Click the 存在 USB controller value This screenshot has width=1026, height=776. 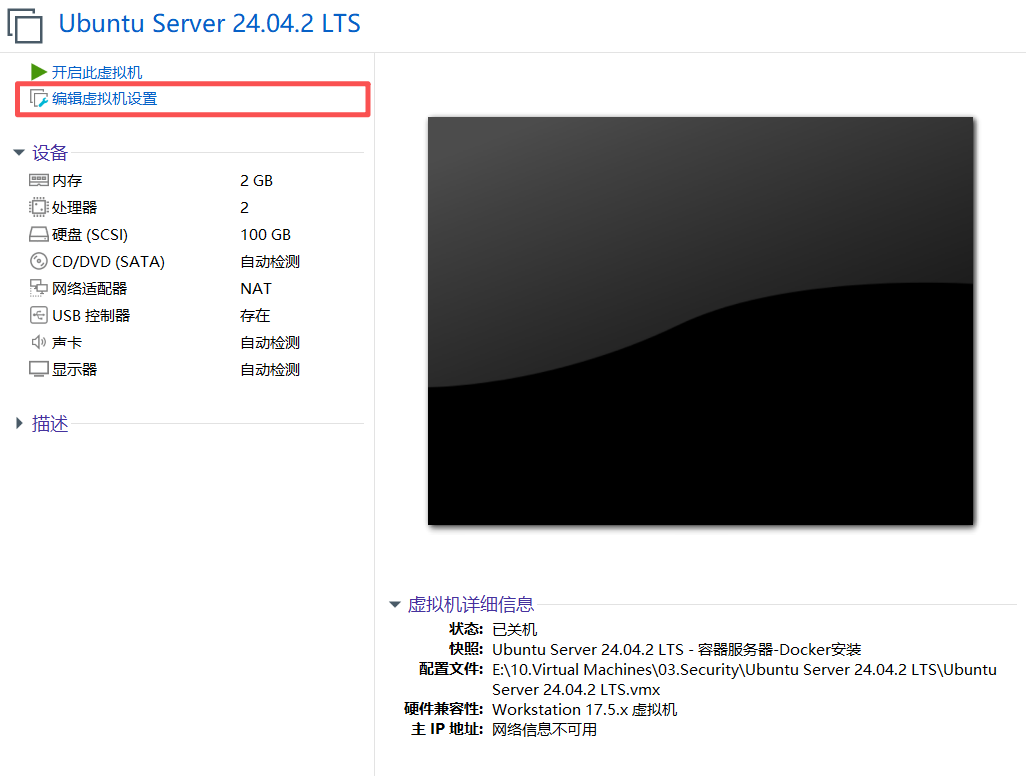pyautogui.click(x=255, y=315)
